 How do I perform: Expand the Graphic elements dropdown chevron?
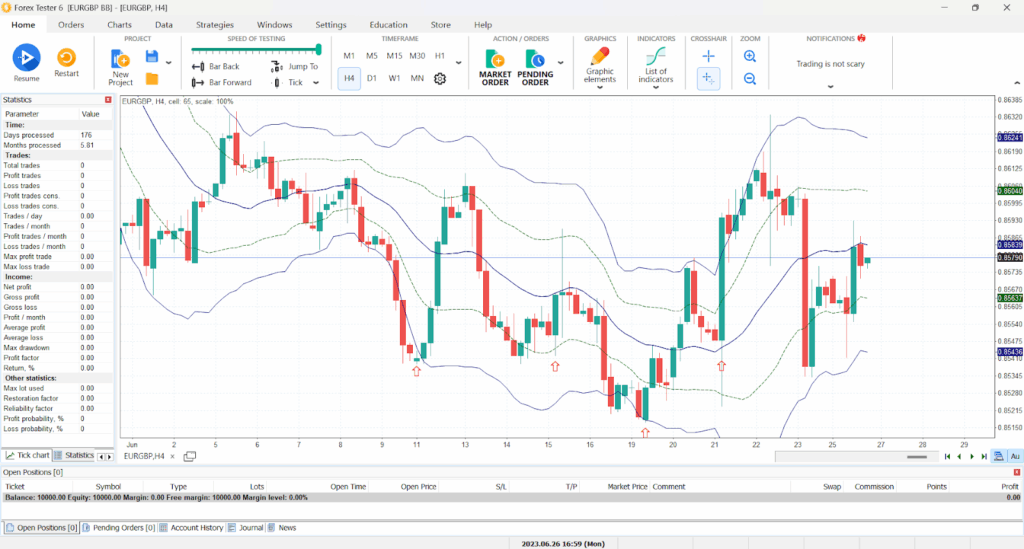[600, 87]
